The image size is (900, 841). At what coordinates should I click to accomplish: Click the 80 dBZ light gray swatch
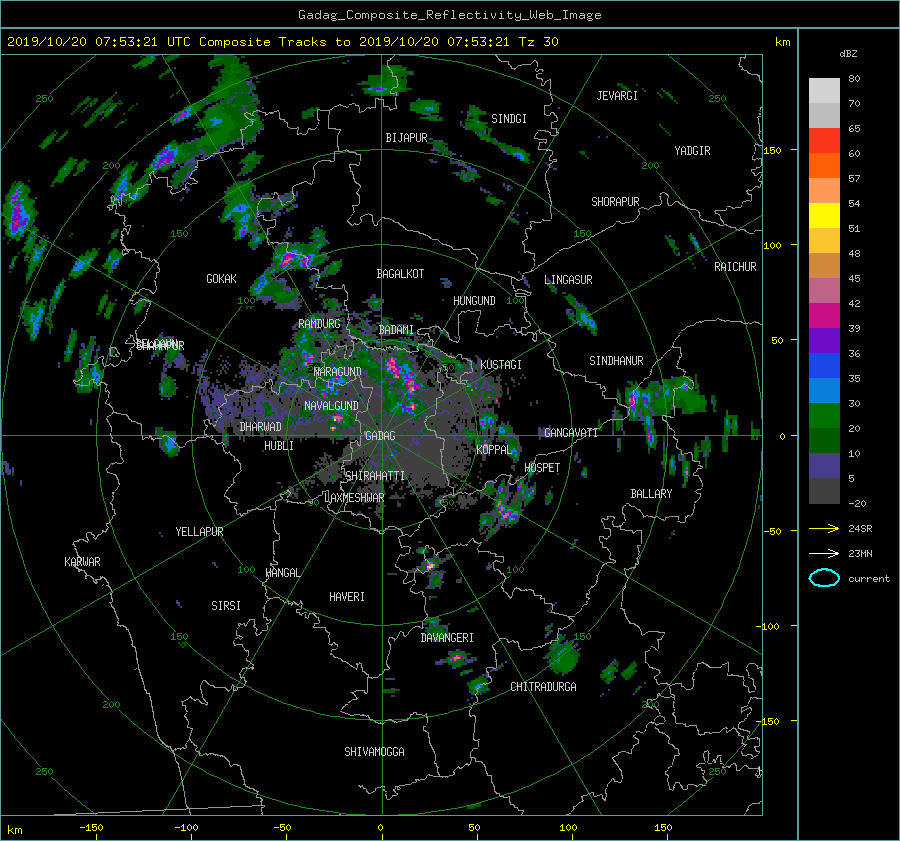pos(824,91)
